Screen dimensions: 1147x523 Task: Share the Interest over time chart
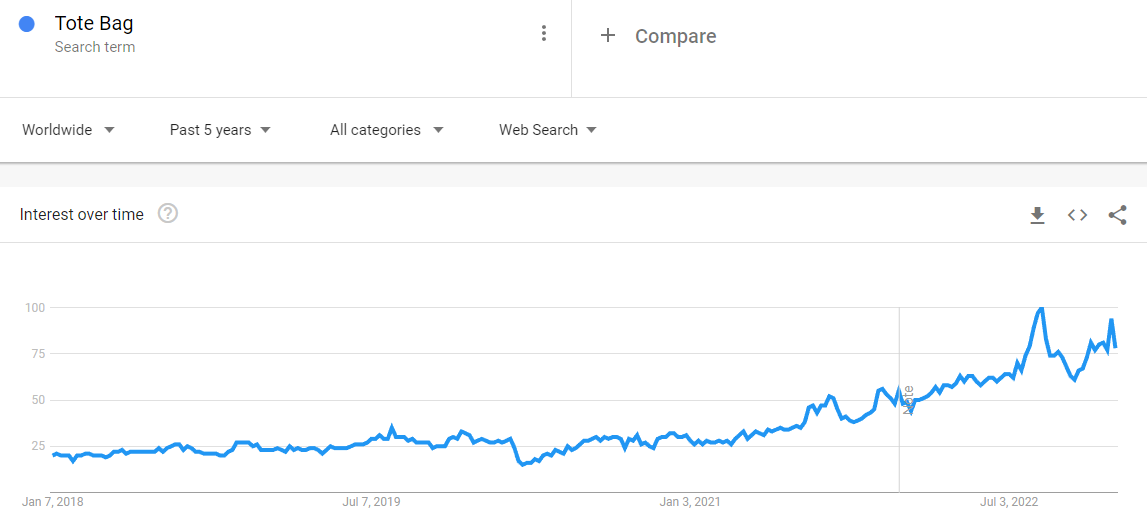coord(1117,214)
